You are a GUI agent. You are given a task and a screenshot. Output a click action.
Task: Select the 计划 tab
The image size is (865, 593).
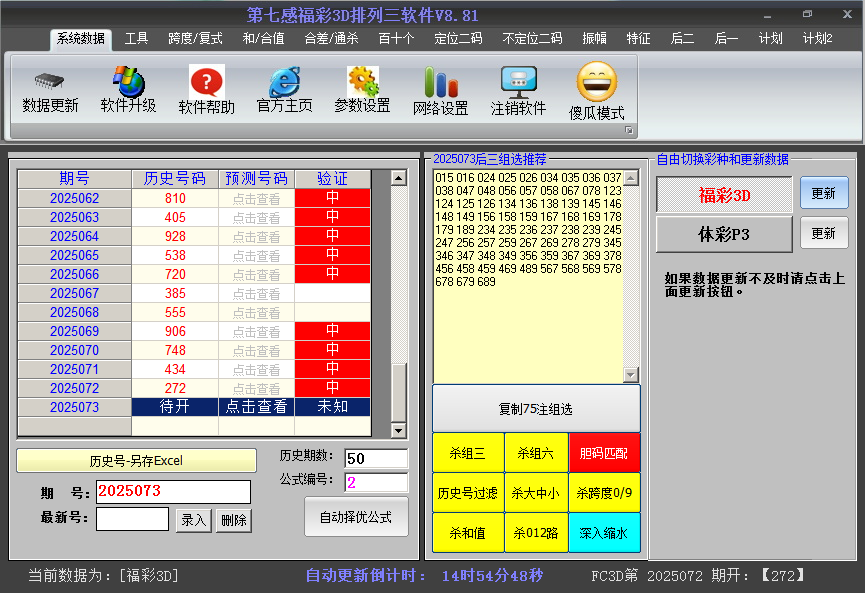[771, 39]
